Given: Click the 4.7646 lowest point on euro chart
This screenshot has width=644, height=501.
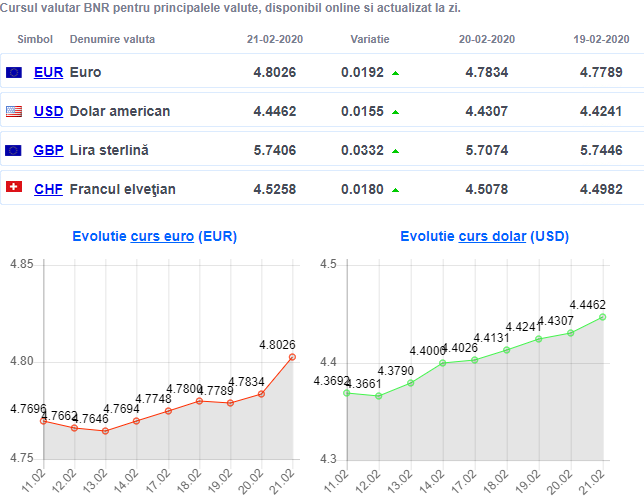Looking at the screenshot, I should click(105, 431).
